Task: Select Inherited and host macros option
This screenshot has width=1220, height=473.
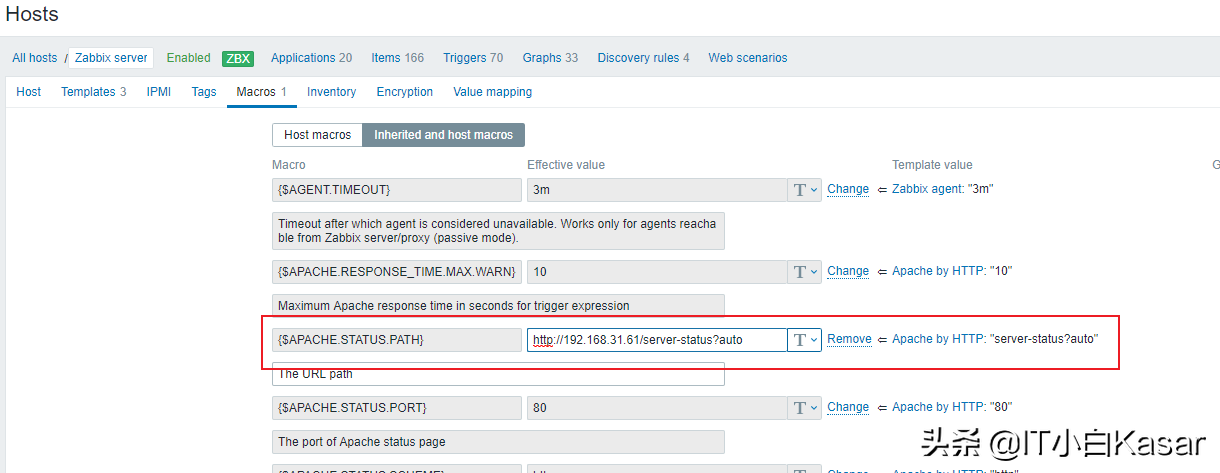Action: point(443,135)
